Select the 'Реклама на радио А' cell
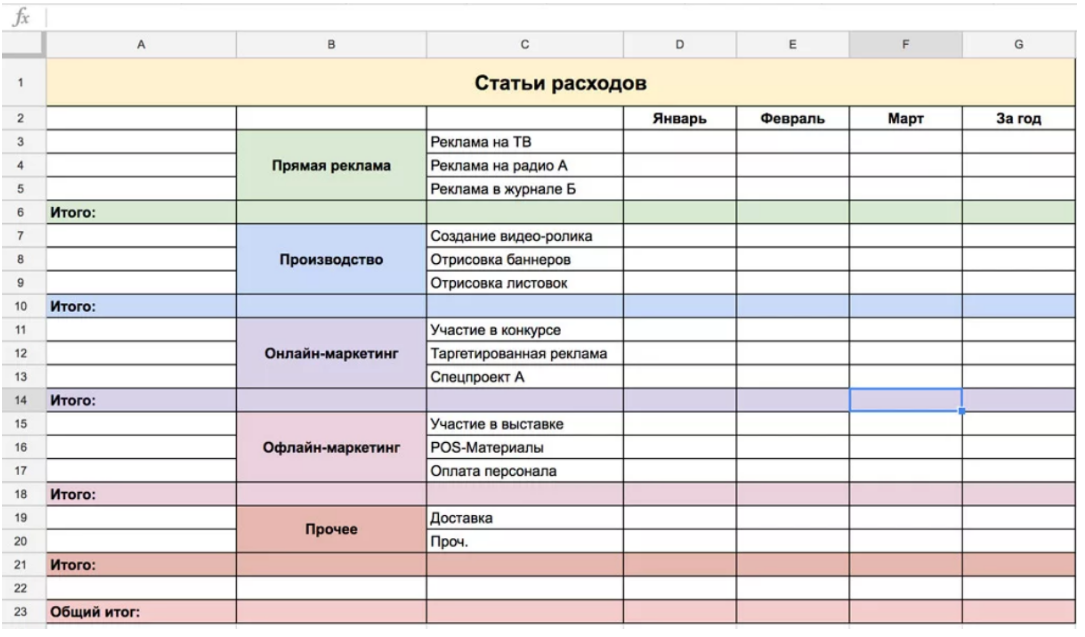This screenshot has width=1085, height=637. click(x=525, y=165)
